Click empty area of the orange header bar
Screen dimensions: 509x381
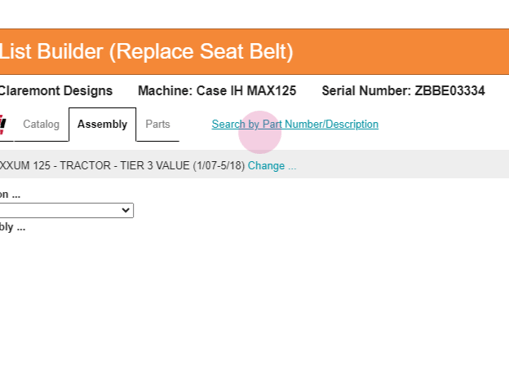click(x=400, y=52)
